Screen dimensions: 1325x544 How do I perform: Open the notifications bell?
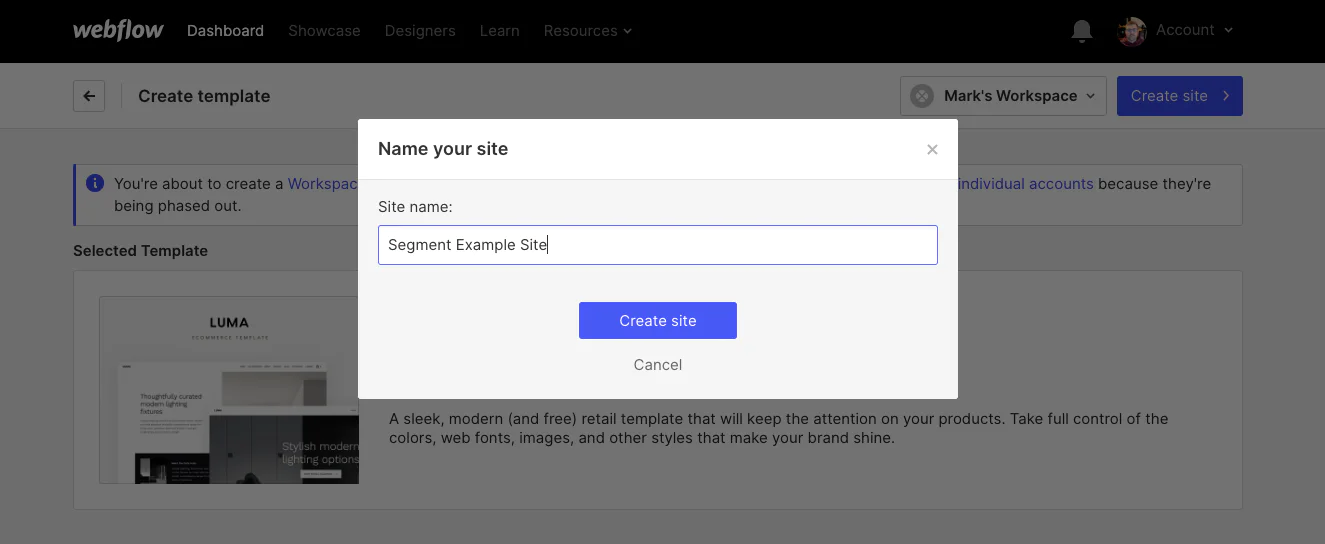click(x=1081, y=31)
